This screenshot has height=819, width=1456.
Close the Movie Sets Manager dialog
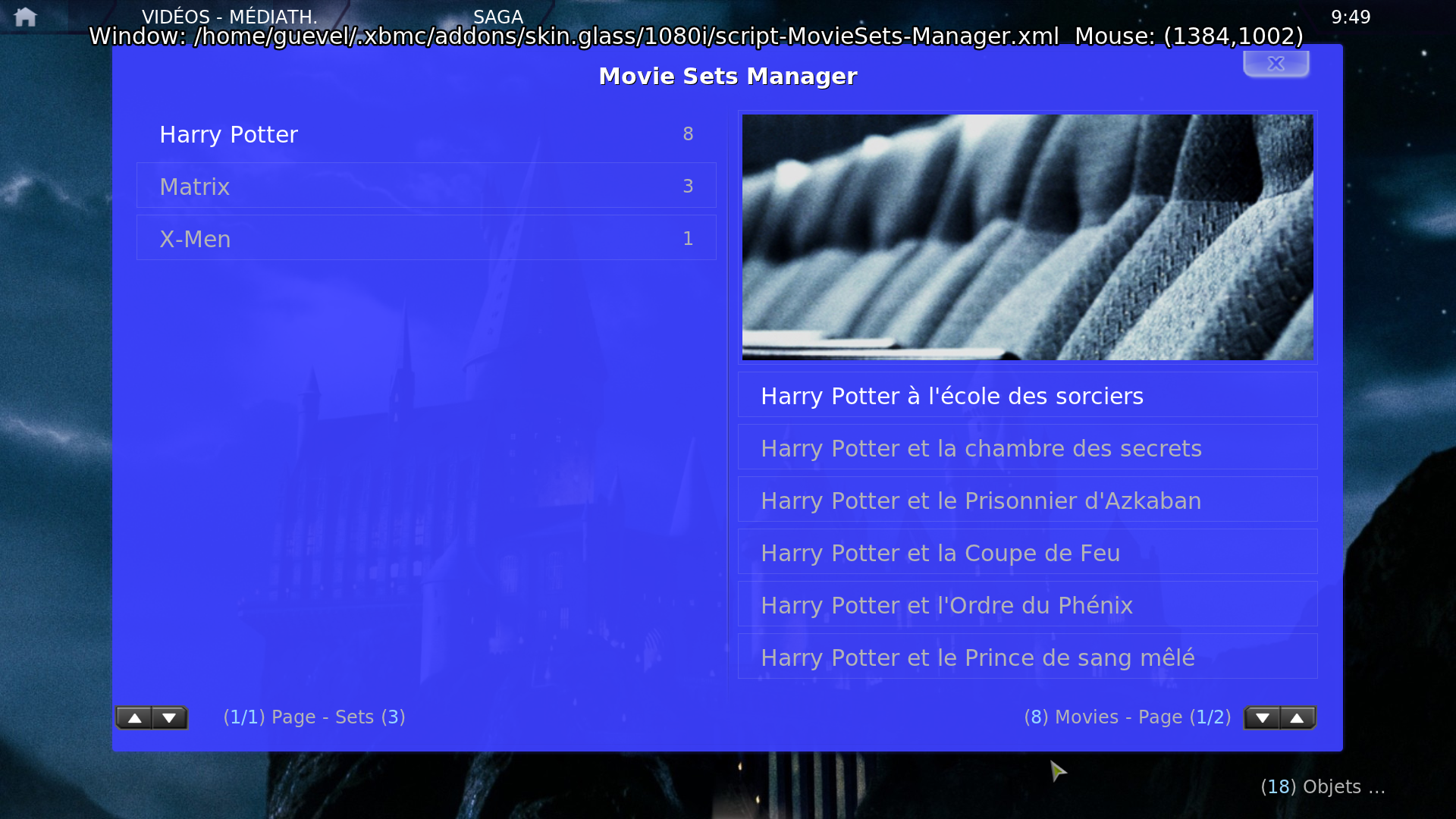click(1276, 64)
